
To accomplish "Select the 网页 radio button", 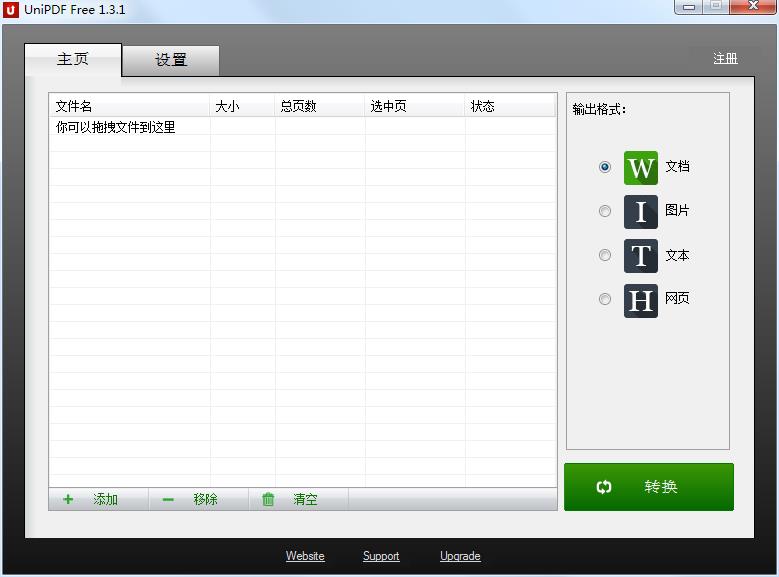I will (605, 299).
